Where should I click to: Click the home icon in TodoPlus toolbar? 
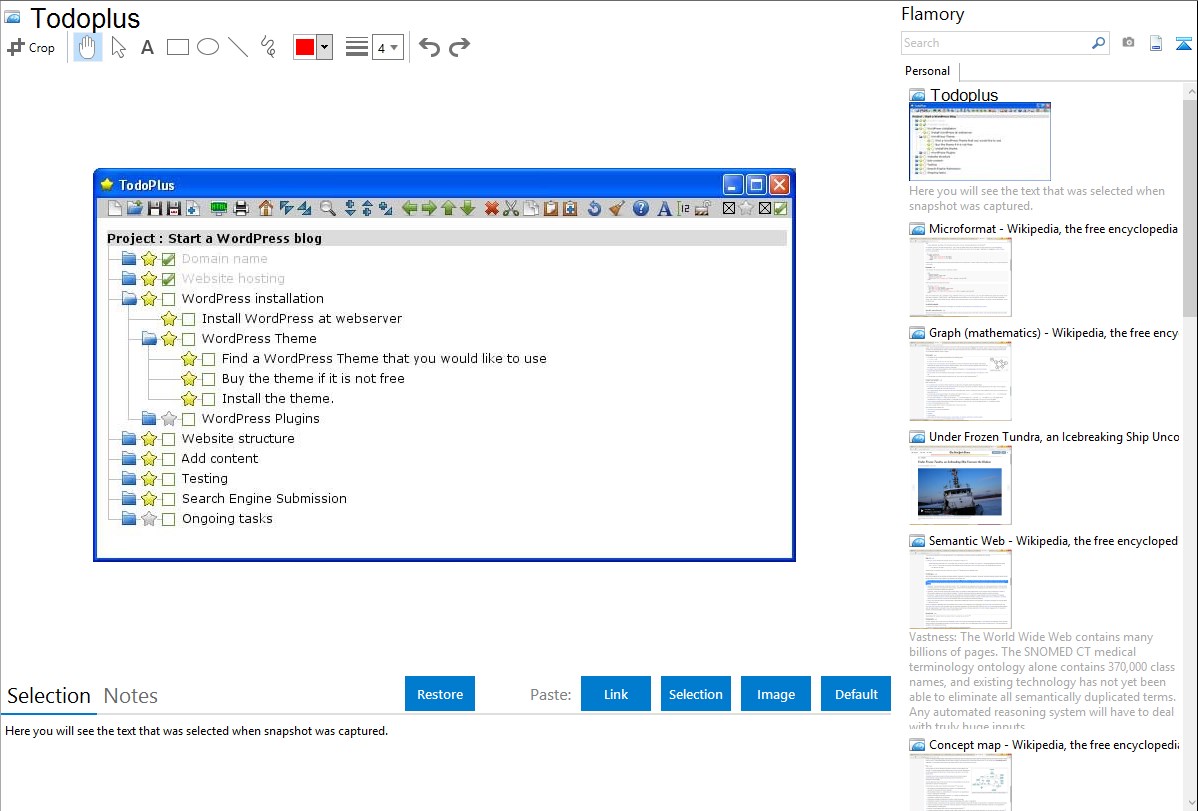point(266,208)
